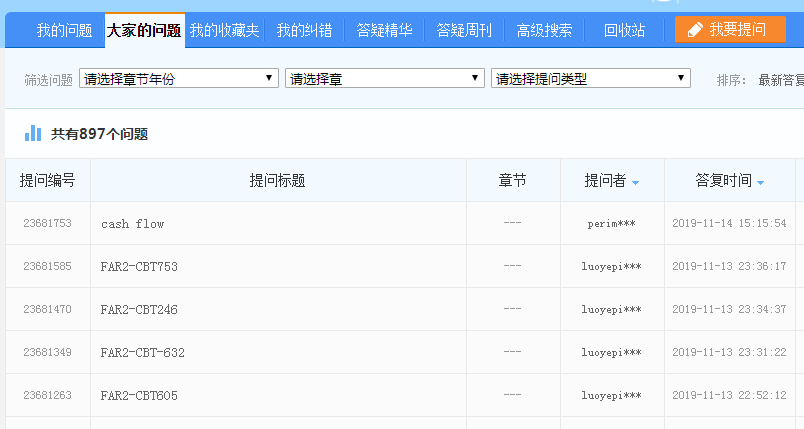Switch to 答疑周刊 tab
This screenshot has height=429, width=804.
464,31
